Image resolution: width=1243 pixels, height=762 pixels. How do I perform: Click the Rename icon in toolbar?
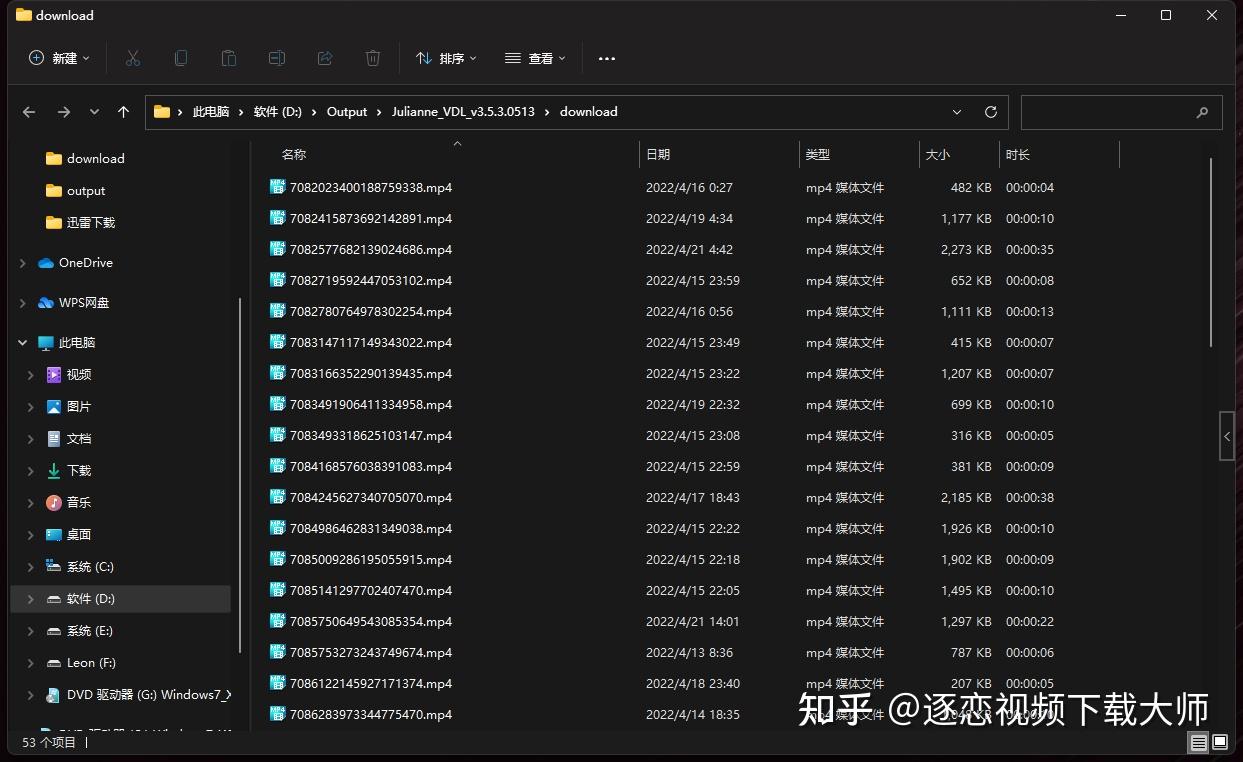point(277,58)
